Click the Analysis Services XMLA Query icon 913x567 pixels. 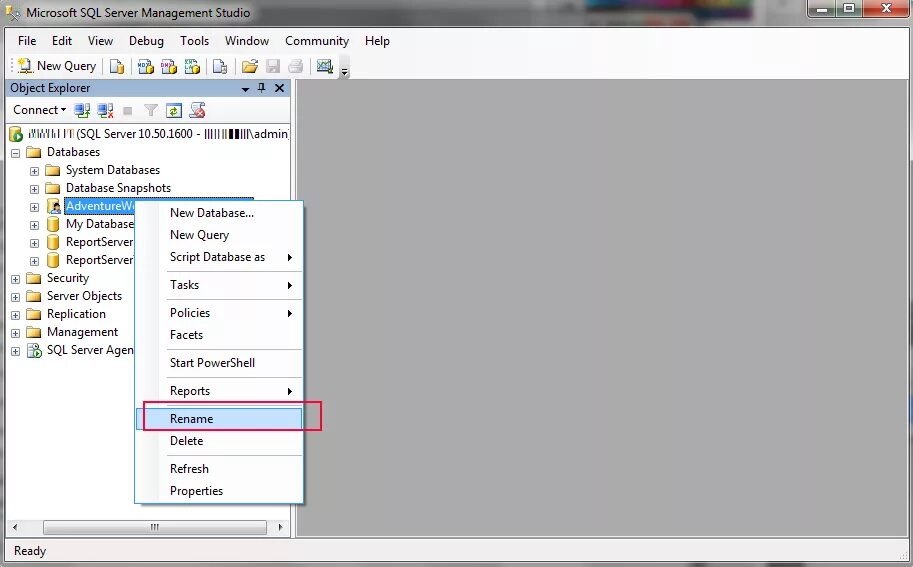point(192,66)
